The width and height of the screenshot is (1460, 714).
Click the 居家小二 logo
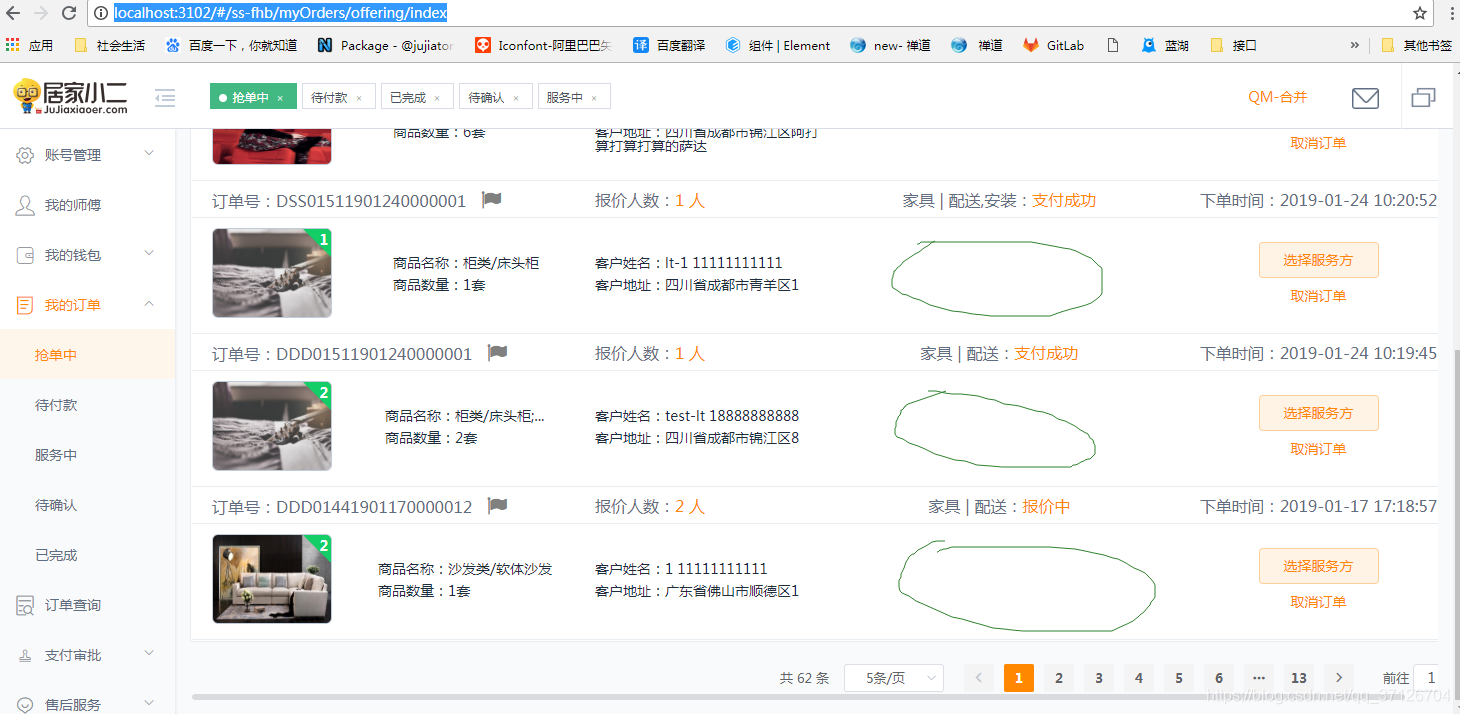pos(71,97)
